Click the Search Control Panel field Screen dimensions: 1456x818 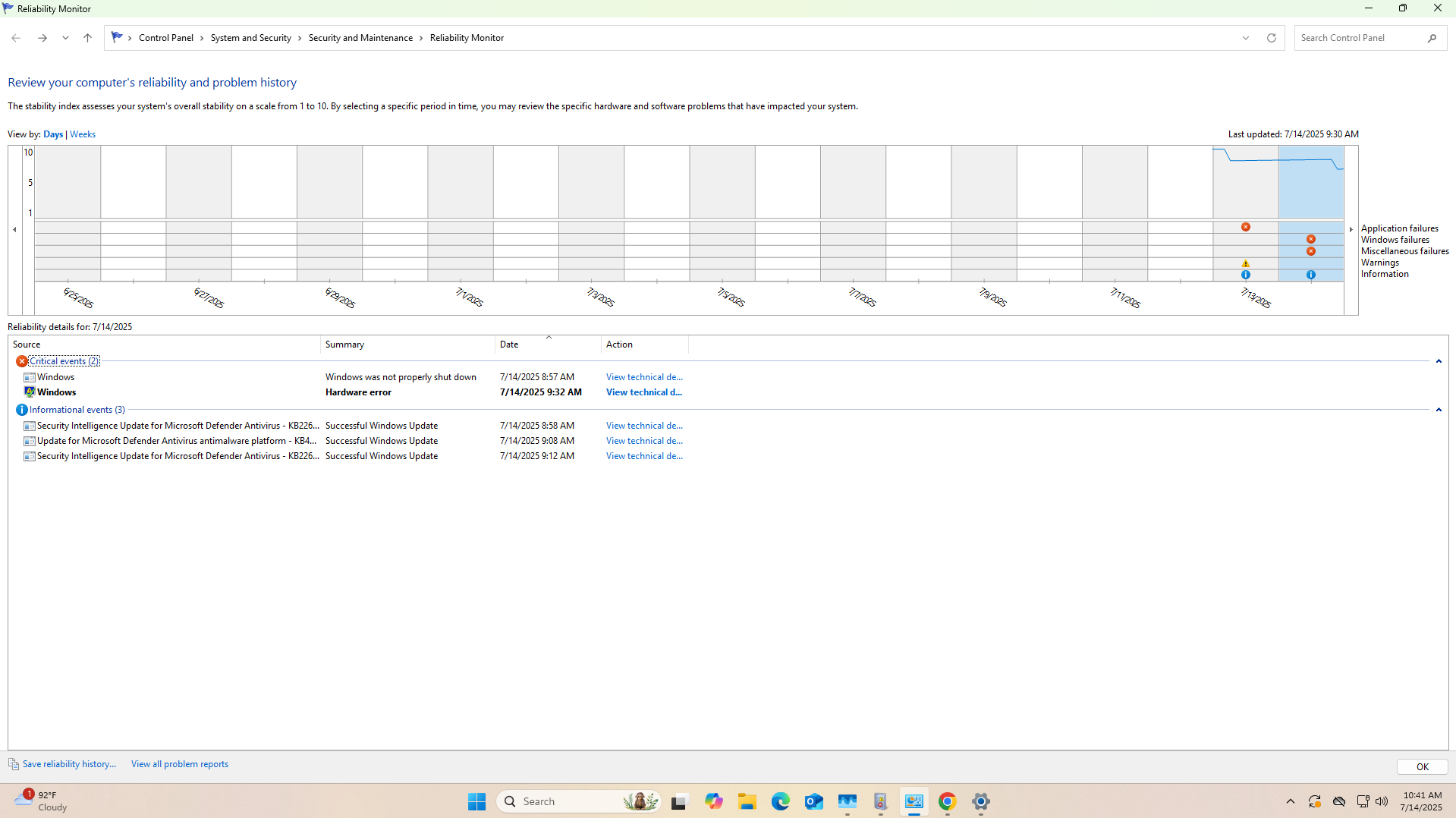coord(1361,38)
